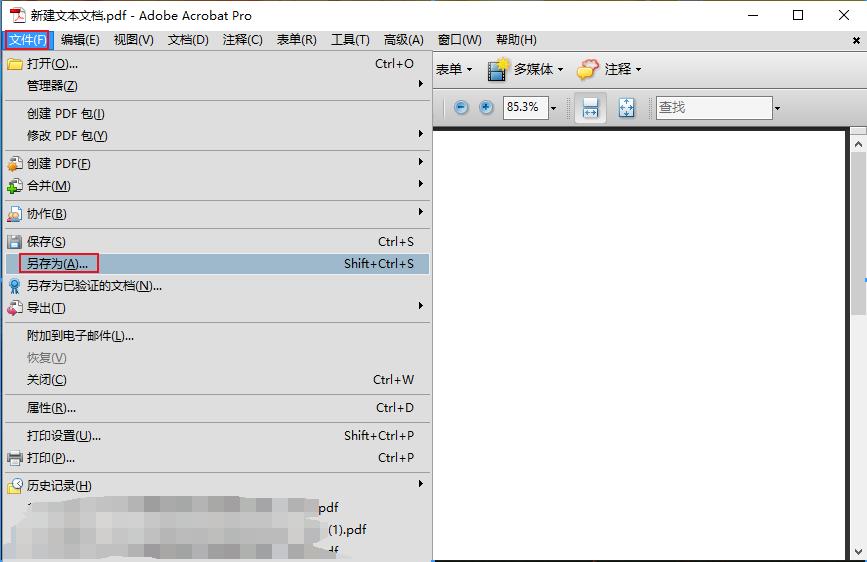Open the 文件(F) menu
Image resolution: width=867 pixels, height=562 pixels.
tap(28, 40)
